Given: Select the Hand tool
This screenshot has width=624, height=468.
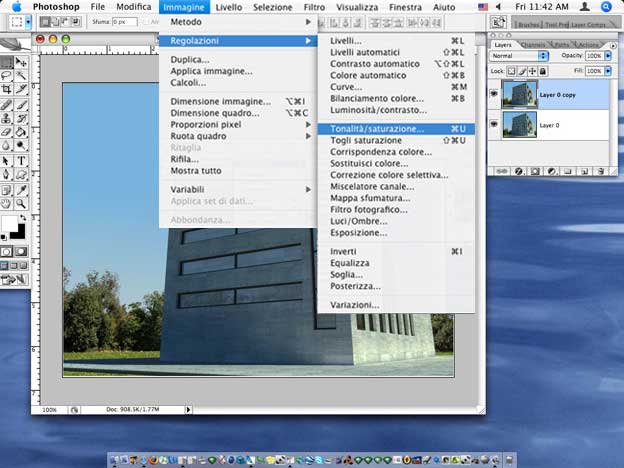Looking at the screenshot, I should pos(8,203).
